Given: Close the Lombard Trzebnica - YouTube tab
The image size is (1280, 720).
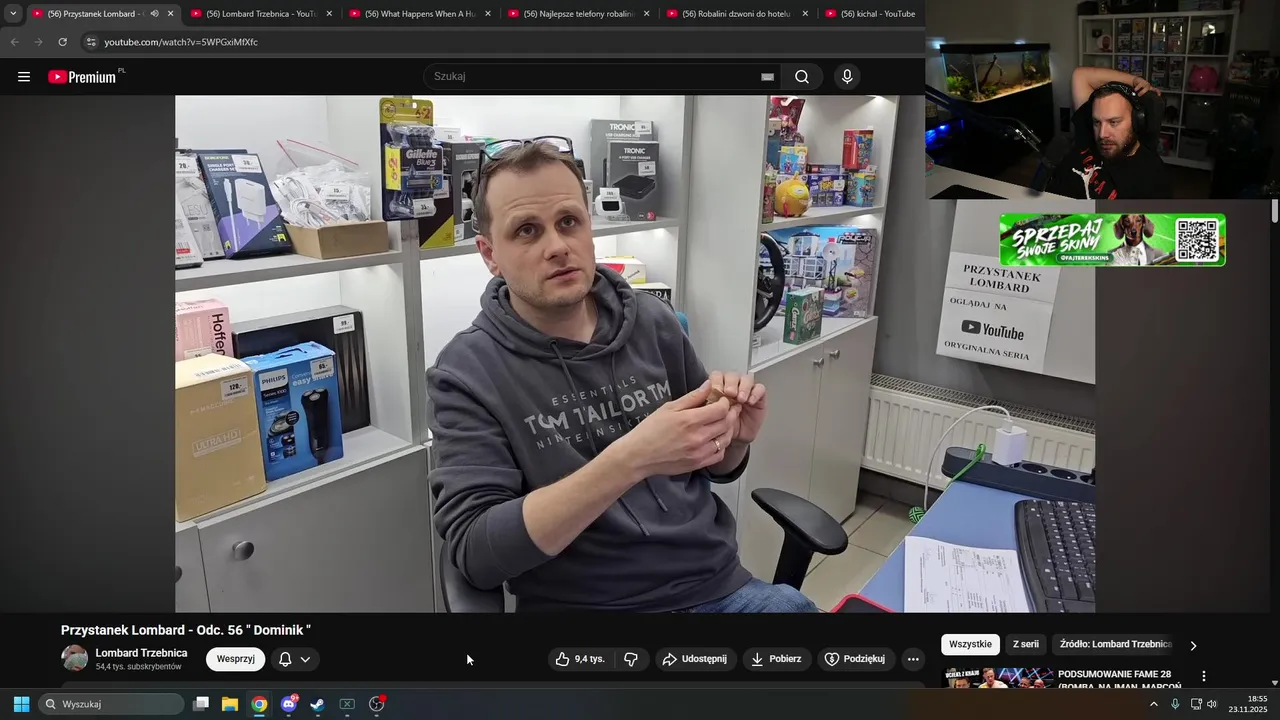Looking at the screenshot, I should tap(329, 14).
